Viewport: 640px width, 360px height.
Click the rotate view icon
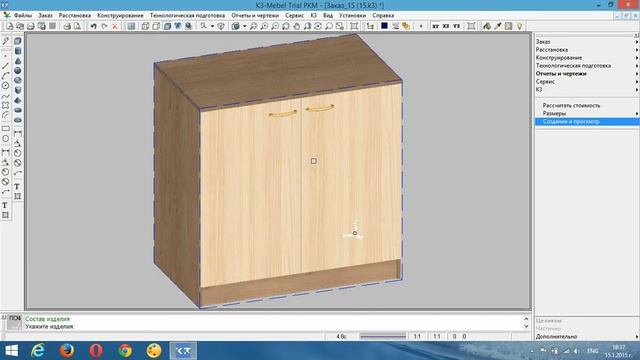click(x=318, y=26)
